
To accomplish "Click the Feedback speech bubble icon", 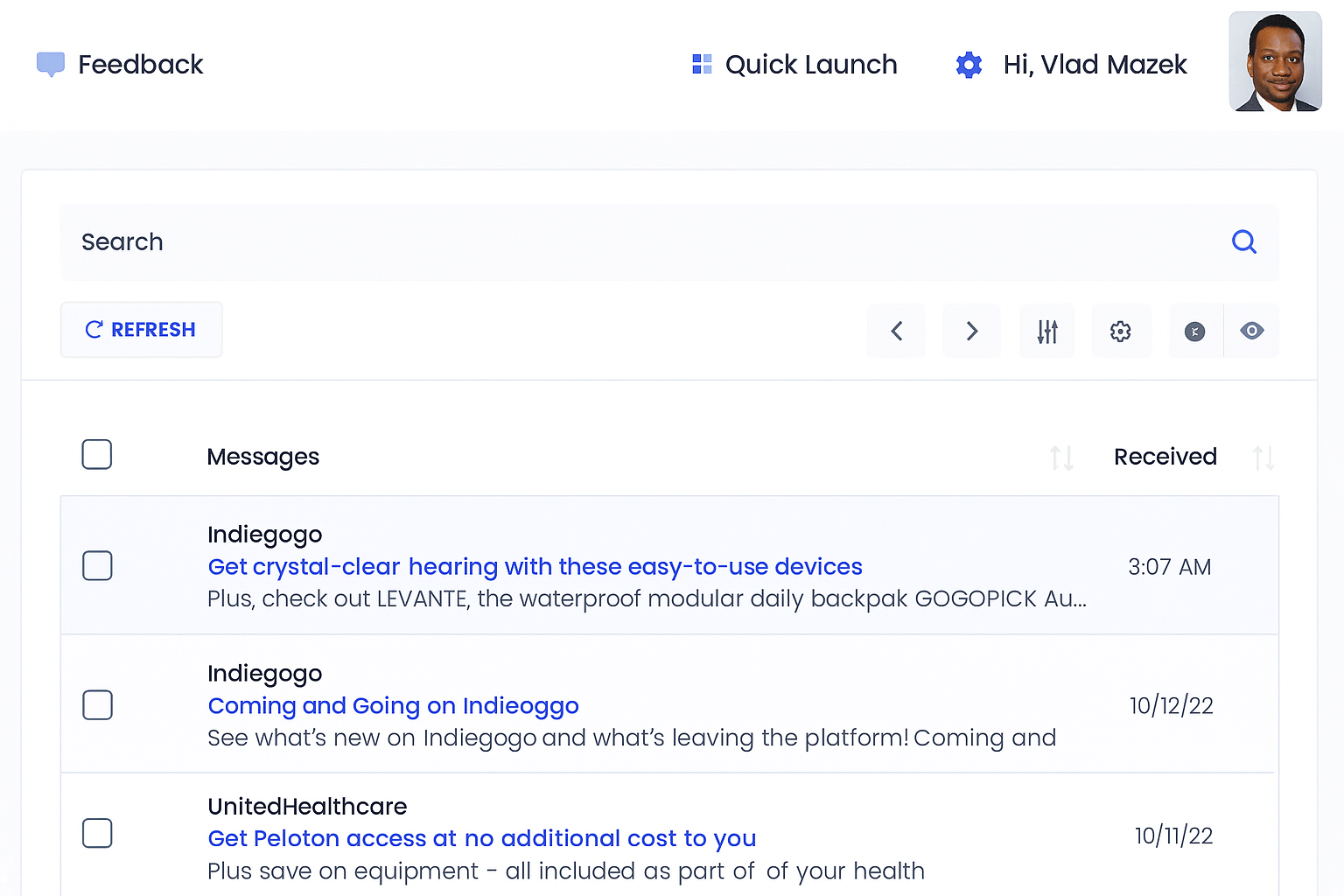I will (x=51, y=64).
